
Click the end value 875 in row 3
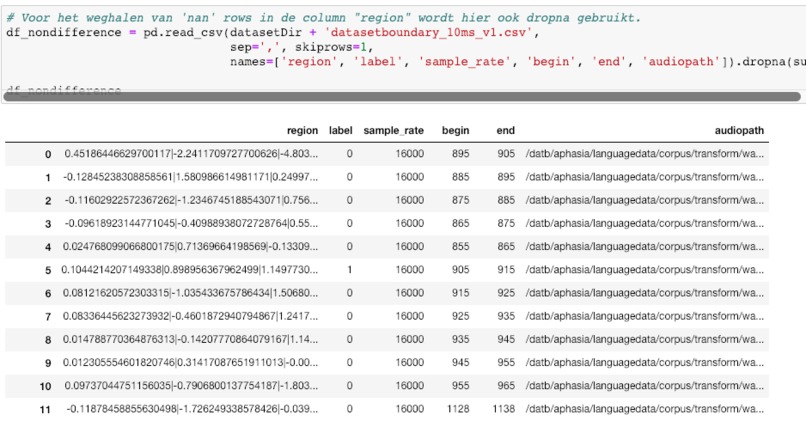click(506, 223)
